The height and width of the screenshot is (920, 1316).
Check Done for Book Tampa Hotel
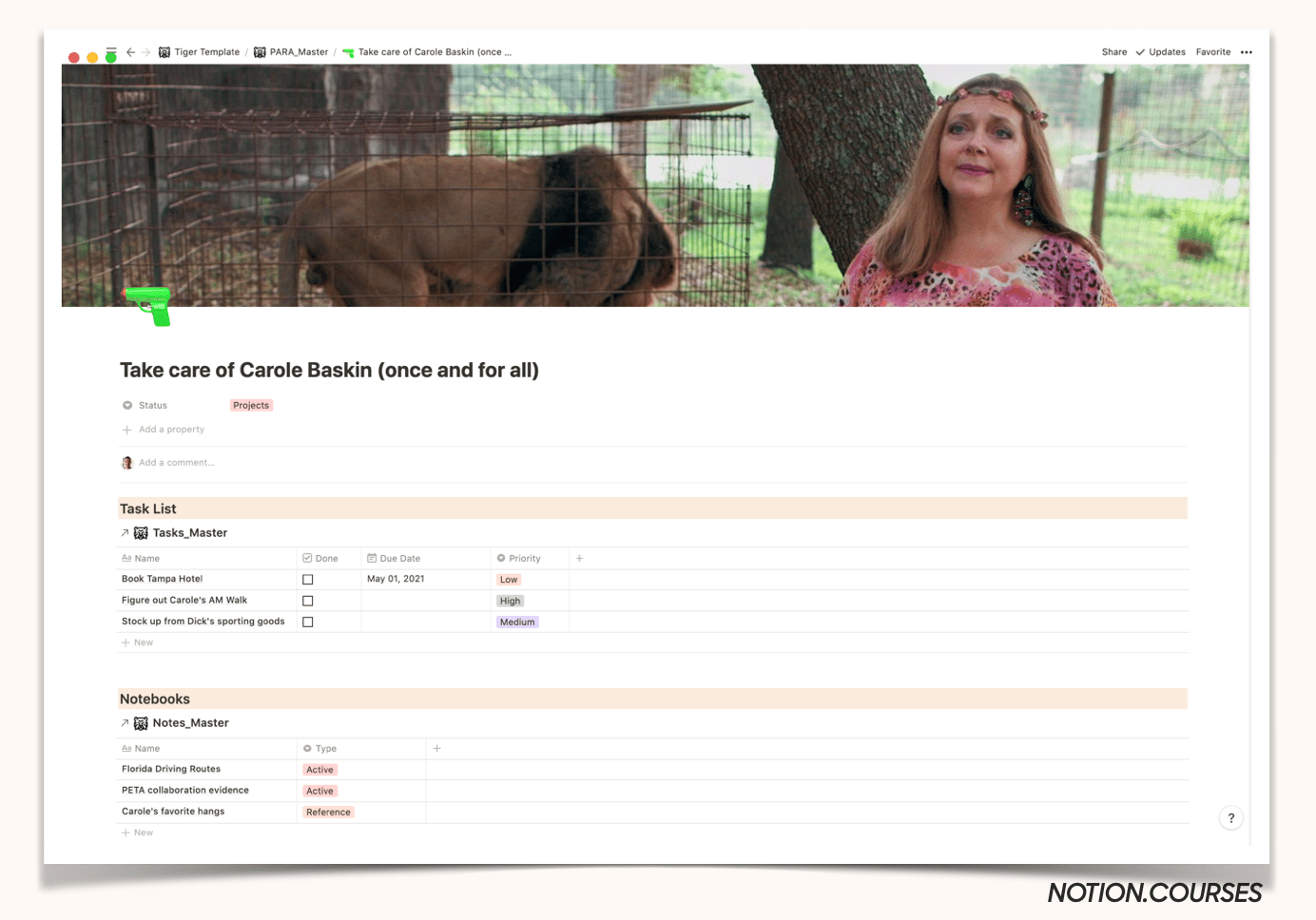point(308,580)
